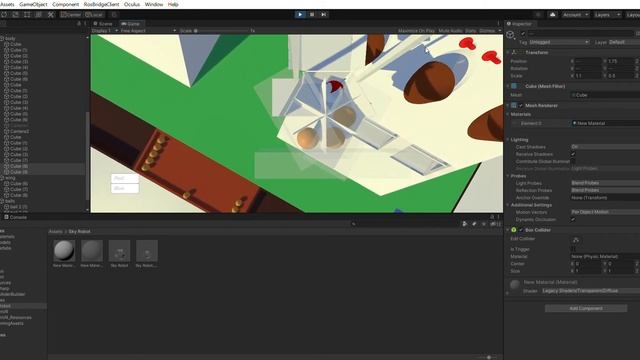This screenshot has width=640, height=360.
Task: Collapse the Lighting section
Action: tap(508, 140)
